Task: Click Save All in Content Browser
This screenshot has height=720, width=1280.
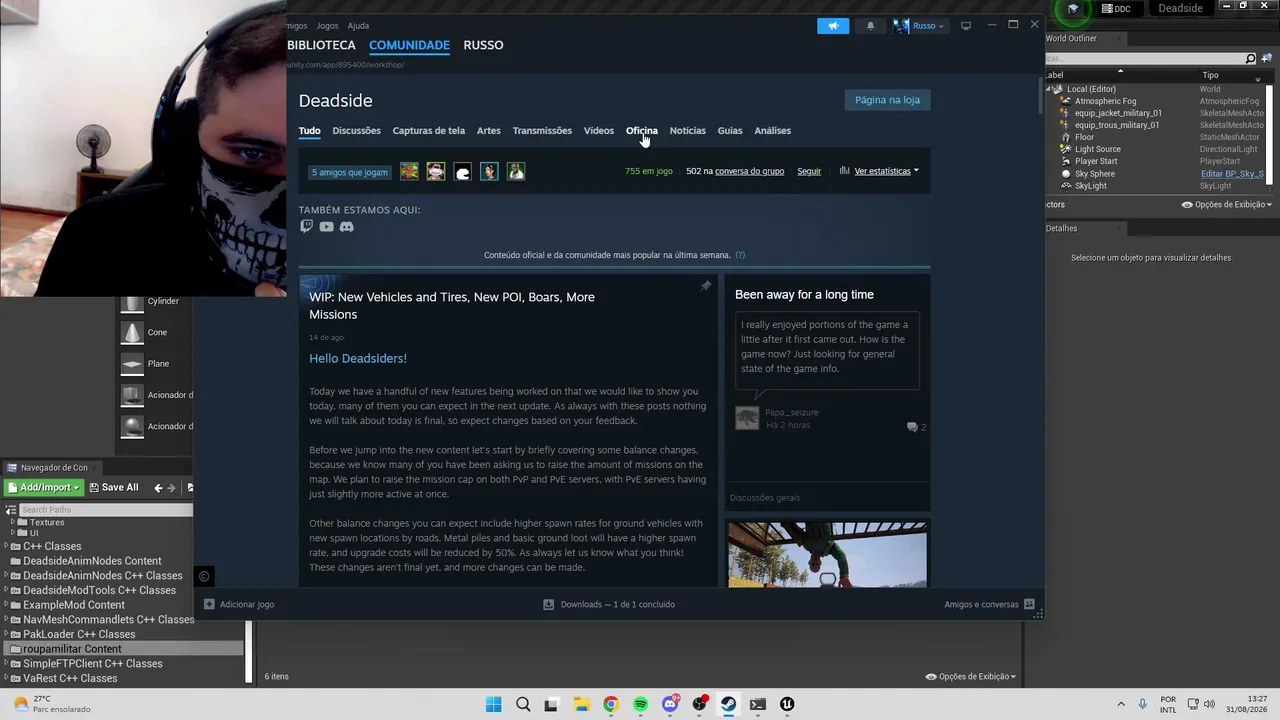Action: pos(114,488)
